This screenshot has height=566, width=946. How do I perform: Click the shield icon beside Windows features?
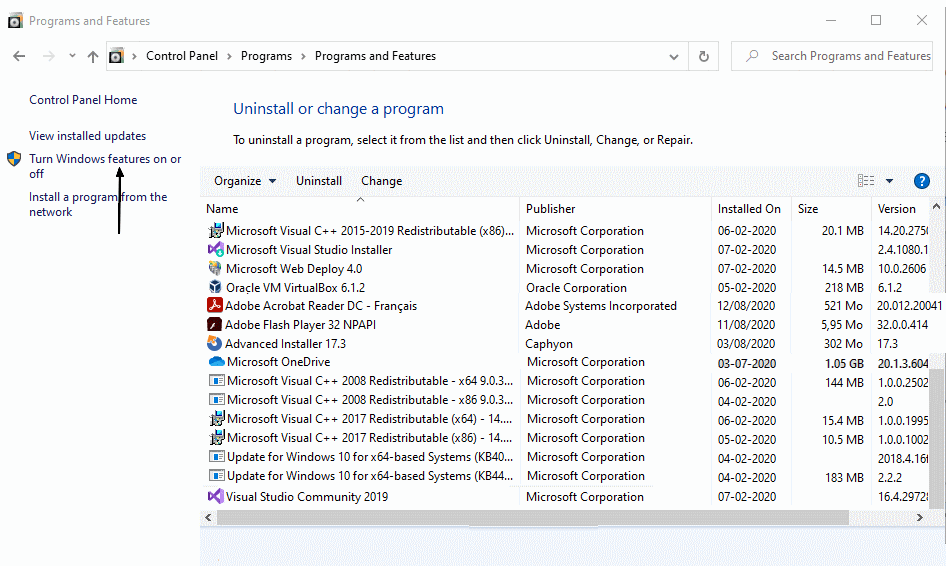coord(14,159)
